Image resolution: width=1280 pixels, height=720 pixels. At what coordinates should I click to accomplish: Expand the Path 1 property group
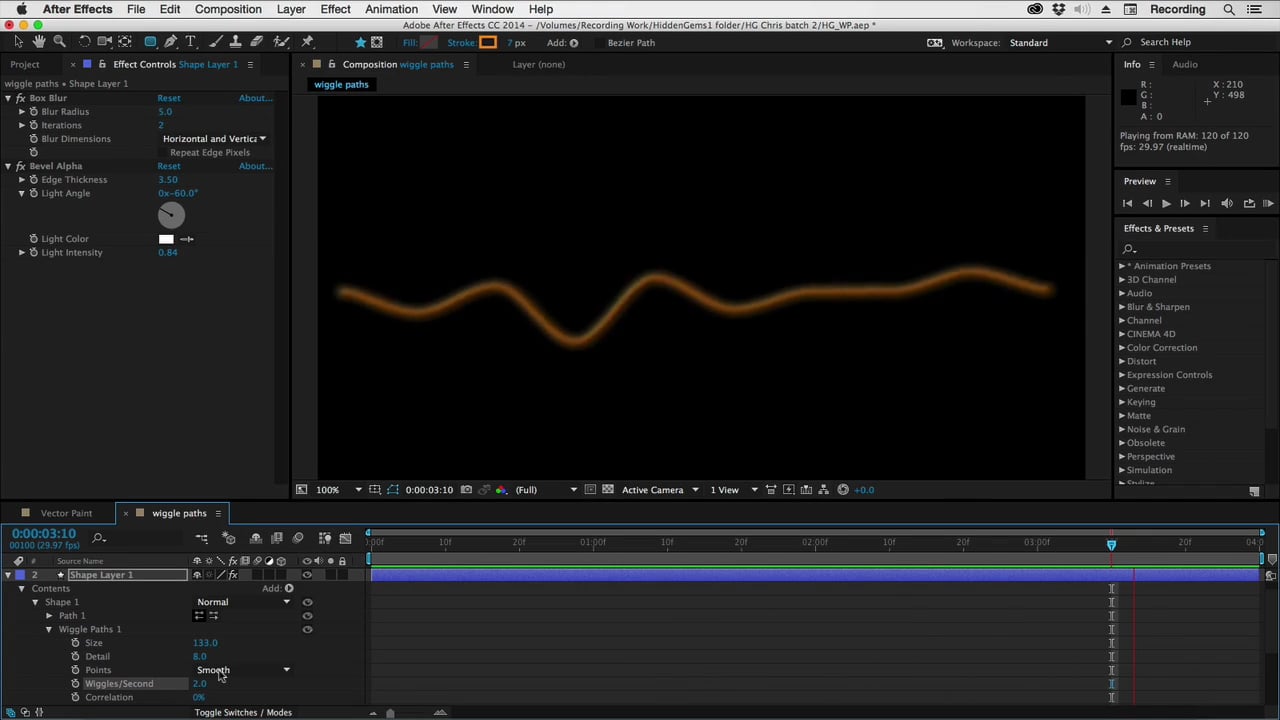point(49,615)
